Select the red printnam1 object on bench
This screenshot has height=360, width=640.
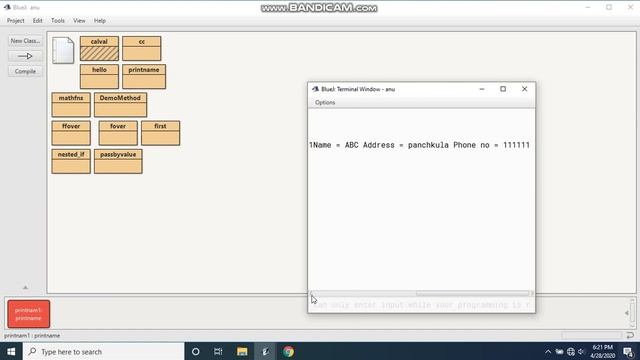(x=29, y=314)
